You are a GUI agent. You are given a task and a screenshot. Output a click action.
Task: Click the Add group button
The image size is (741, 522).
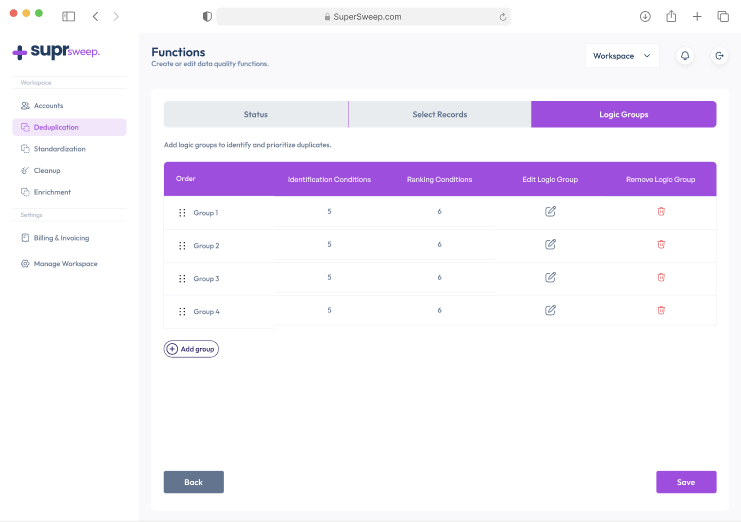click(x=191, y=349)
